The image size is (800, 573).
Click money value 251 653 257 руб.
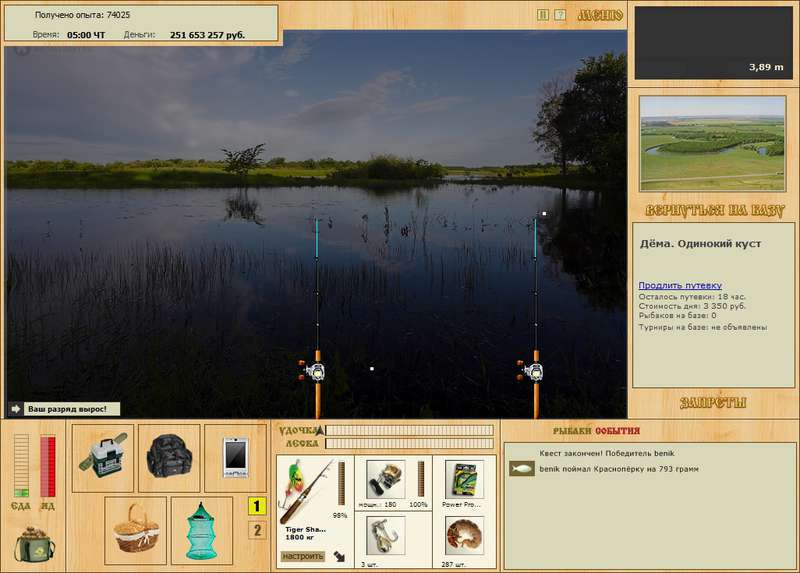pos(207,35)
